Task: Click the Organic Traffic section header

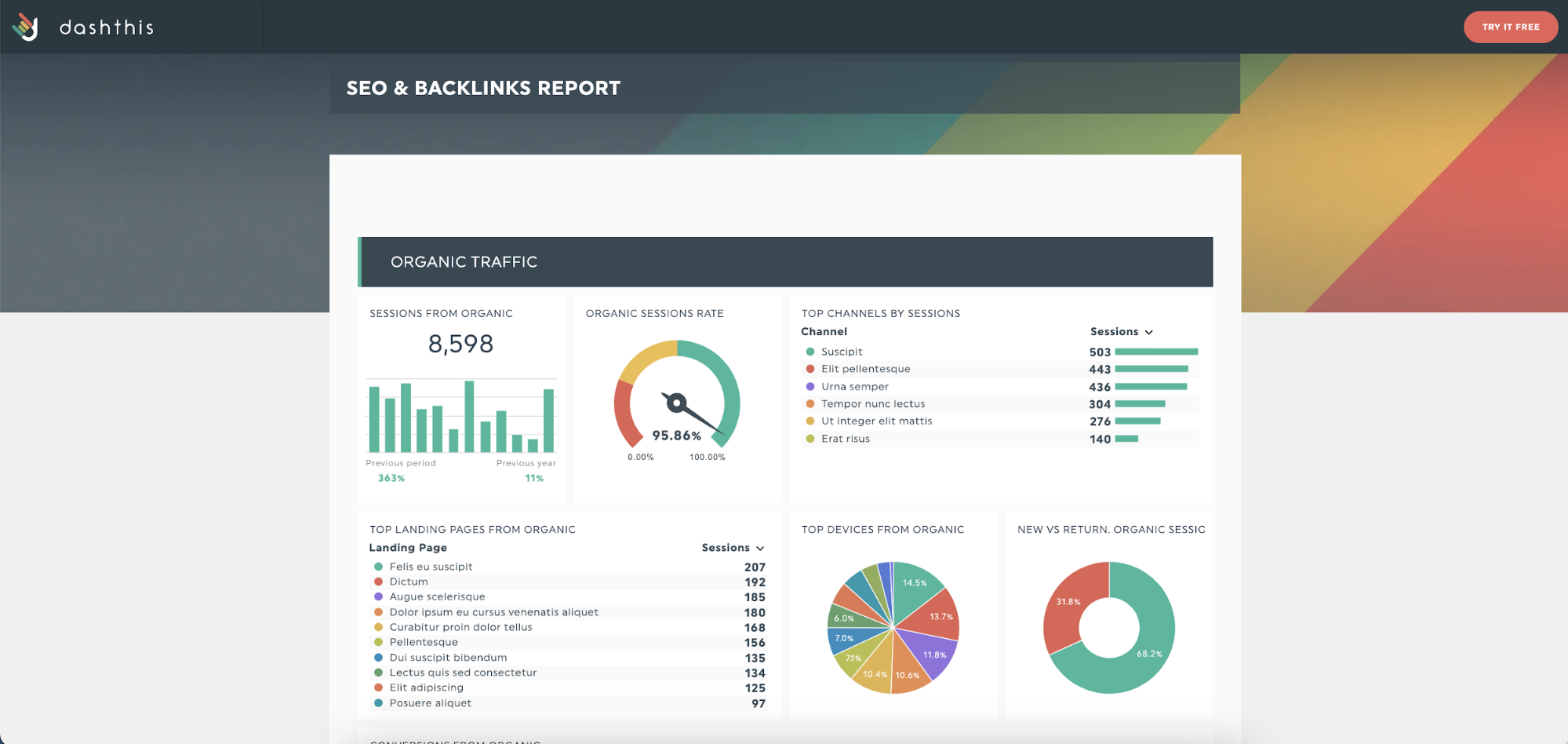Action: tap(785, 262)
